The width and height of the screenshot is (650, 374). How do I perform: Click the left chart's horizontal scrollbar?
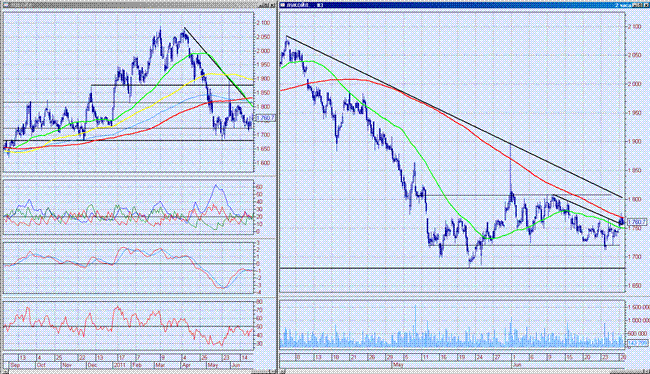138,371
